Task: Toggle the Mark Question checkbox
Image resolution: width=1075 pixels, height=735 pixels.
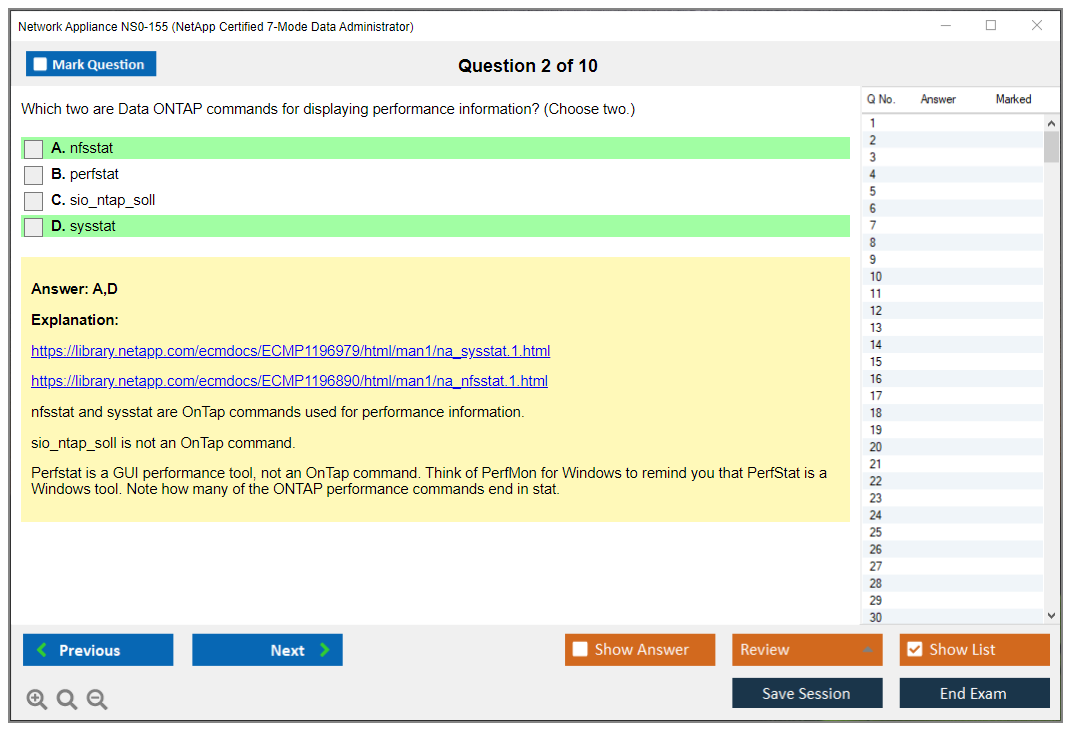Action: (x=41, y=65)
